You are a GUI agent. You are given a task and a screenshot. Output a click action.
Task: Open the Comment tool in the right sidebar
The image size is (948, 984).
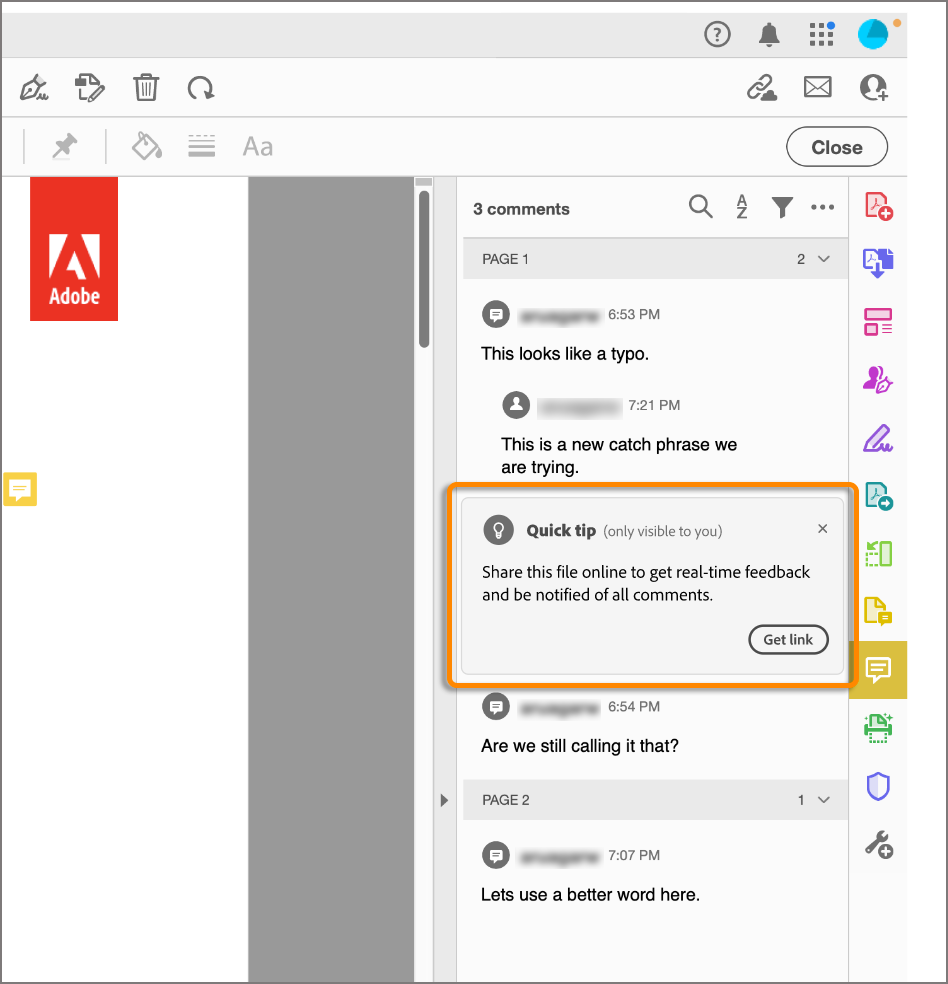tap(877, 670)
